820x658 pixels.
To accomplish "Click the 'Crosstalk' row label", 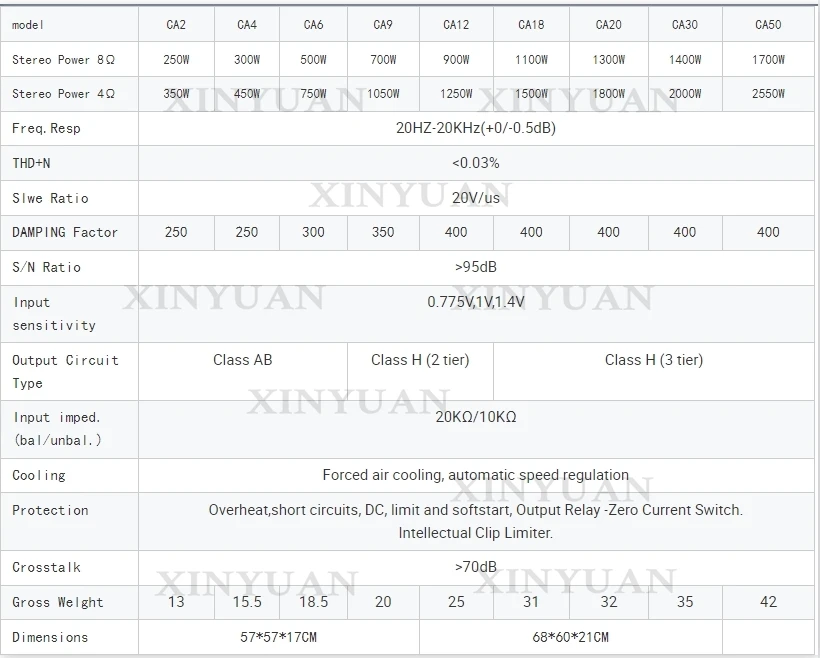I will [x=46, y=568].
